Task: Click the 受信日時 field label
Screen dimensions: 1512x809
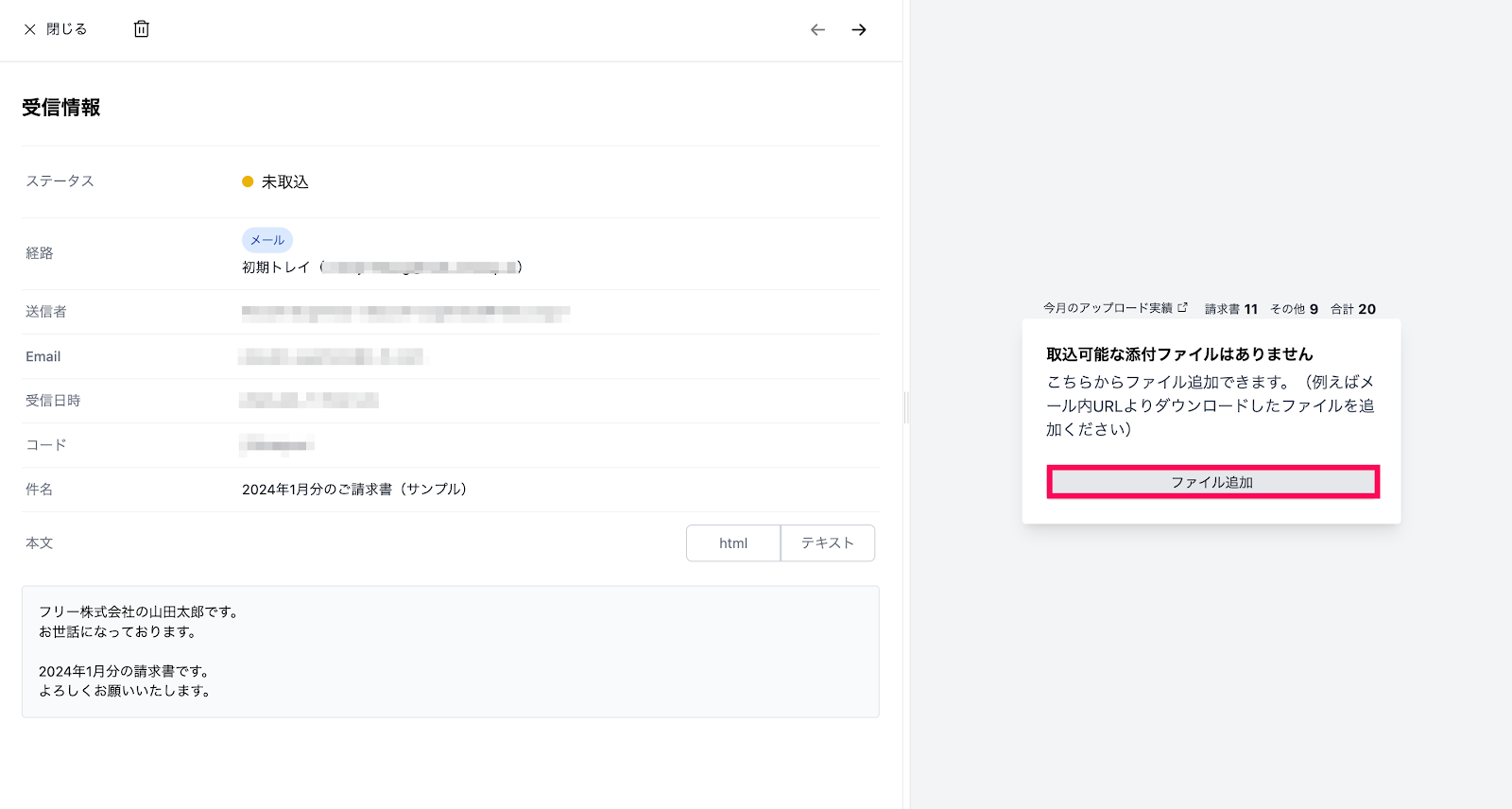Action: tap(53, 401)
